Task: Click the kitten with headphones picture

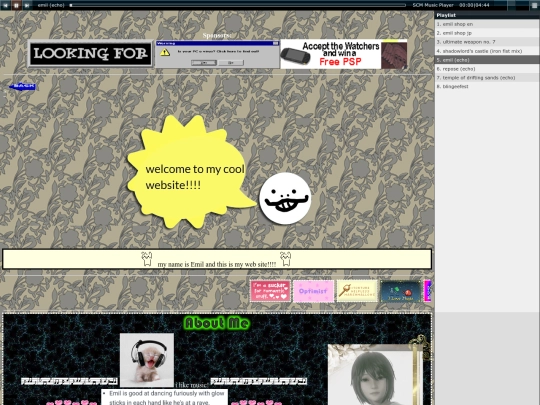Action: click(x=147, y=360)
